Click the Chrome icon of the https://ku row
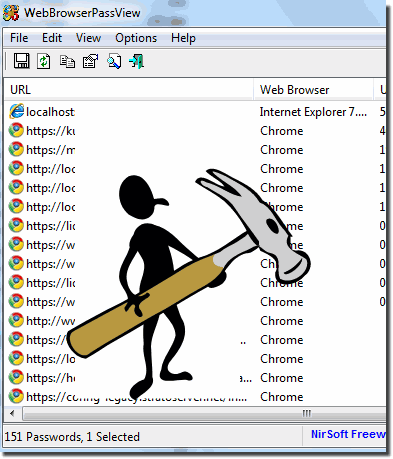 pyautogui.click(x=16, y=131)
